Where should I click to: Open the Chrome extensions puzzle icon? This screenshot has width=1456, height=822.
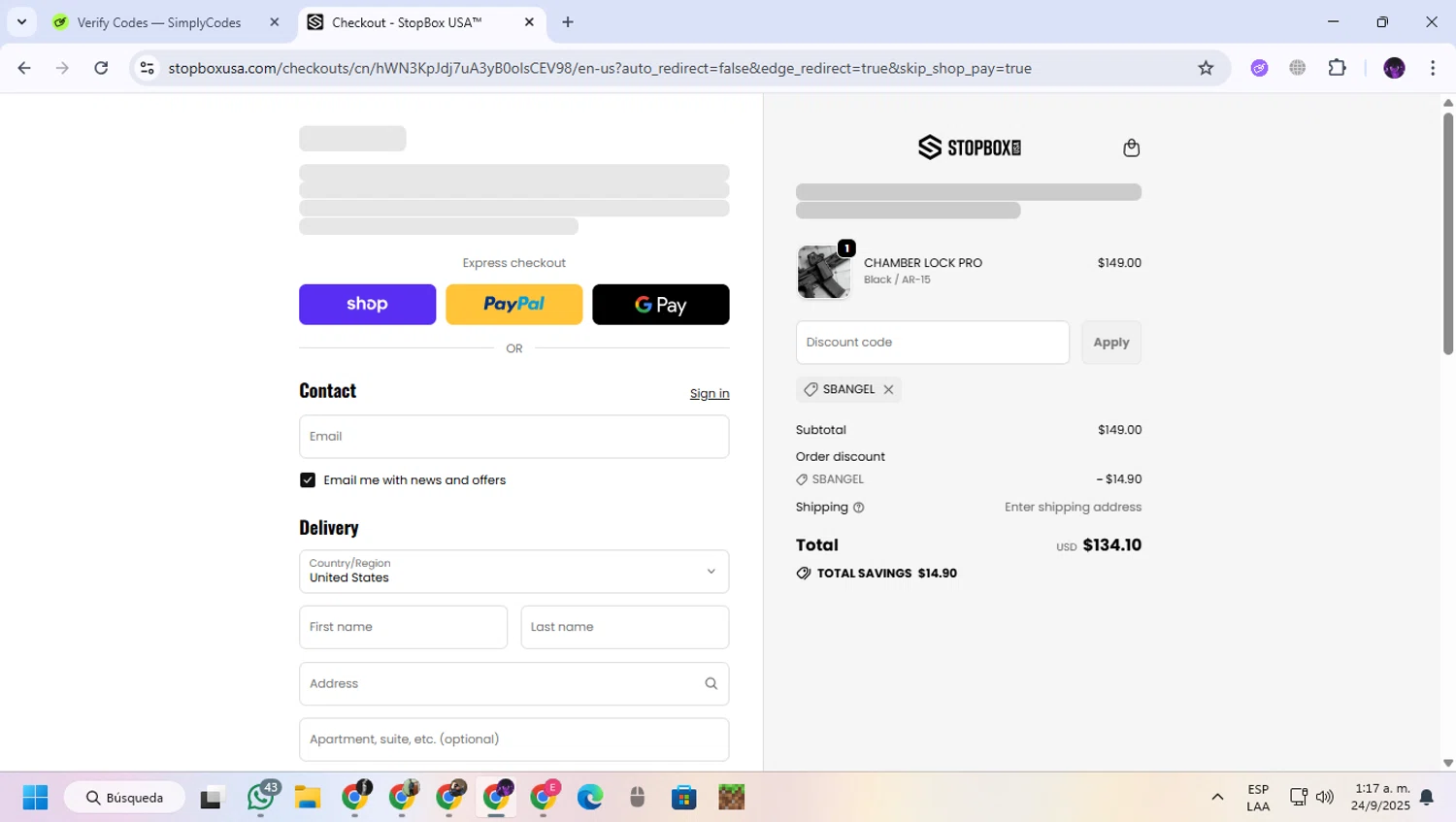(1337, 68)
